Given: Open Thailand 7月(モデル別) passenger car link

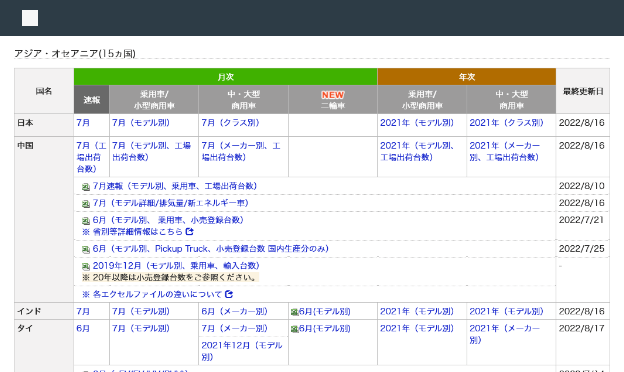Looking at the screenshot, I should coord(141,328).
